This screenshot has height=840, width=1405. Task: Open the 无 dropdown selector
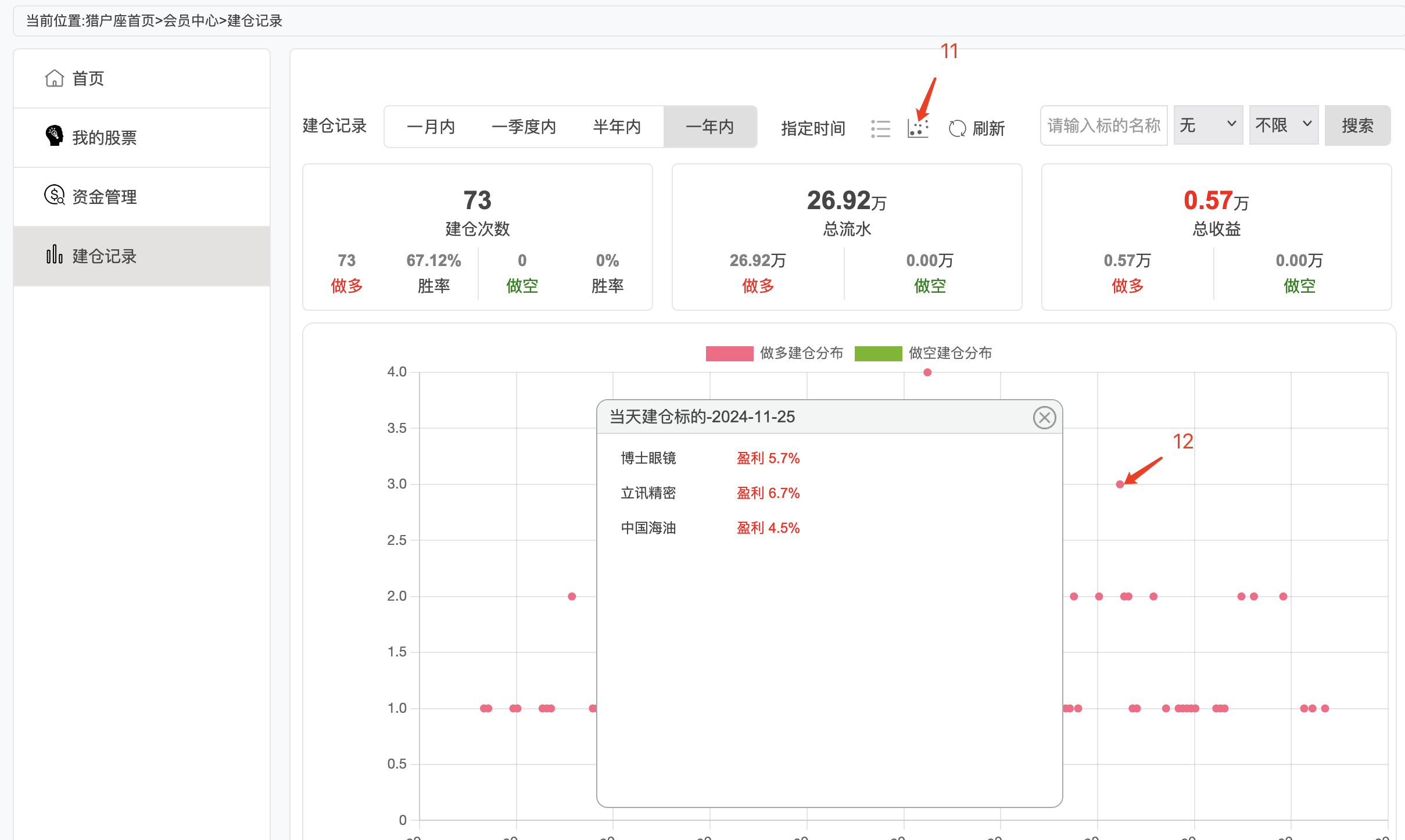[x=1208, y=125]
